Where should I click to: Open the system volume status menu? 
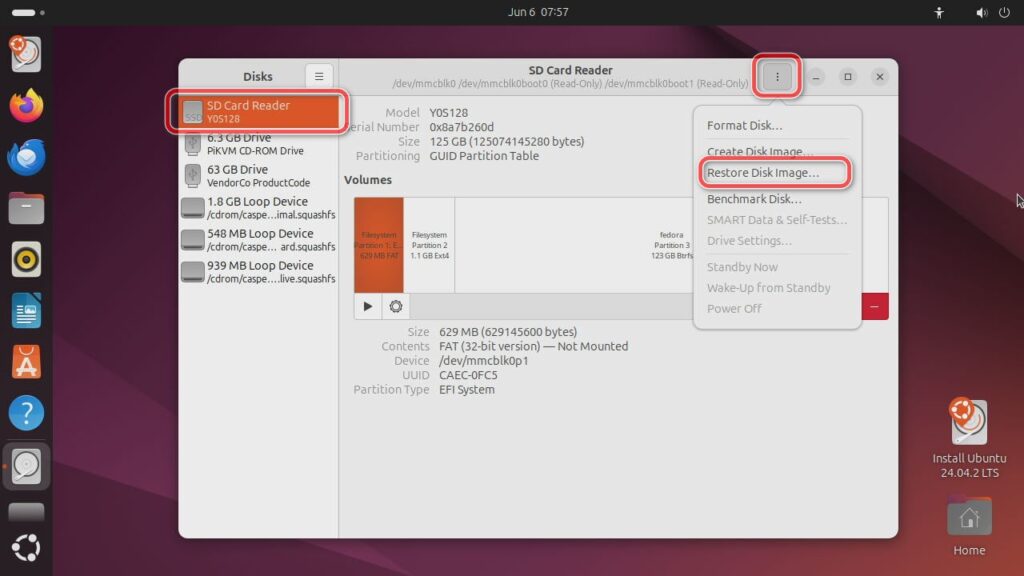tap(977, 13)
